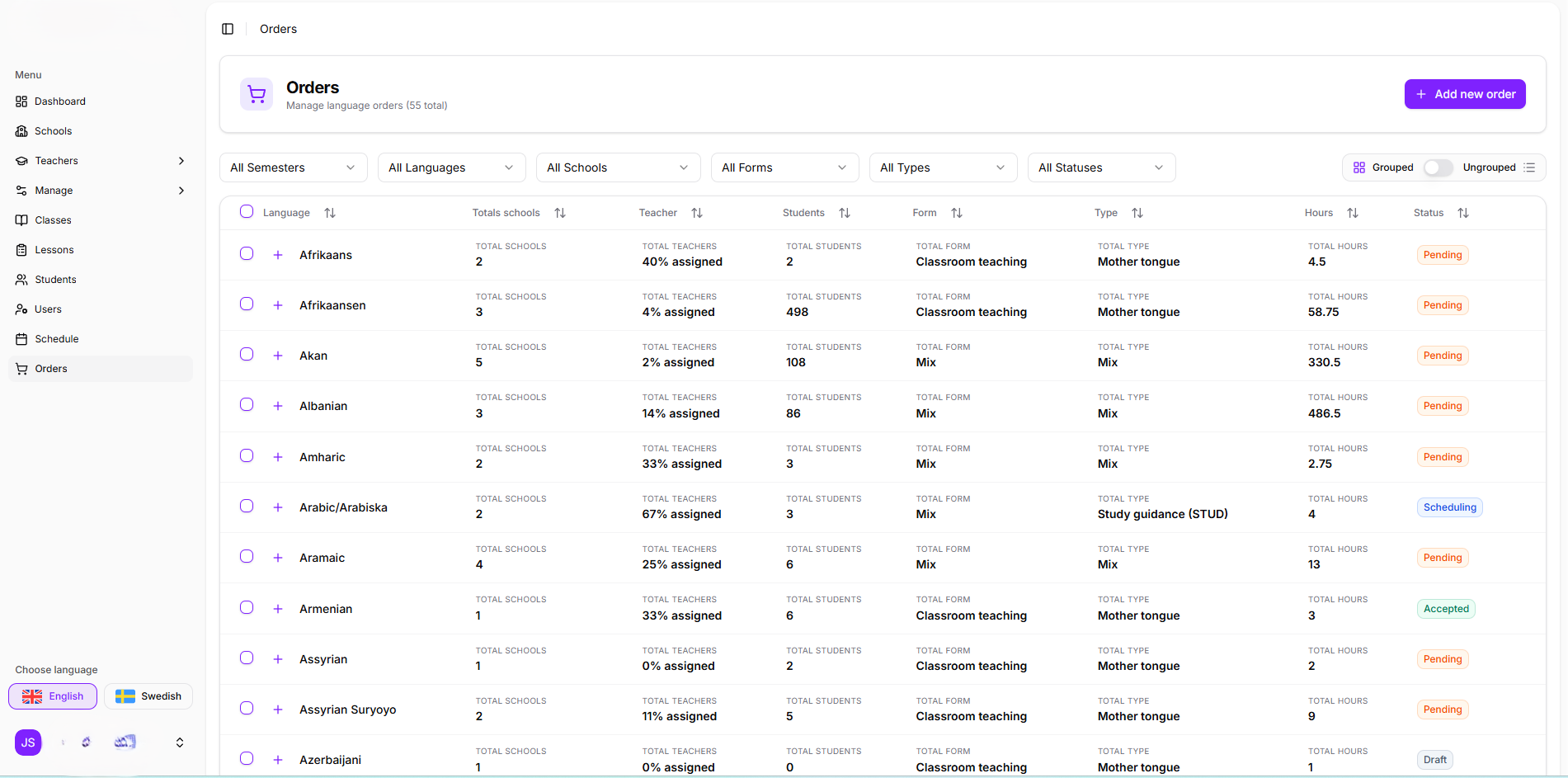The image size is (1568, 778).
Task: Click the Scheduling status badge
Action: pyautogui.click(x=1450, y=507)
